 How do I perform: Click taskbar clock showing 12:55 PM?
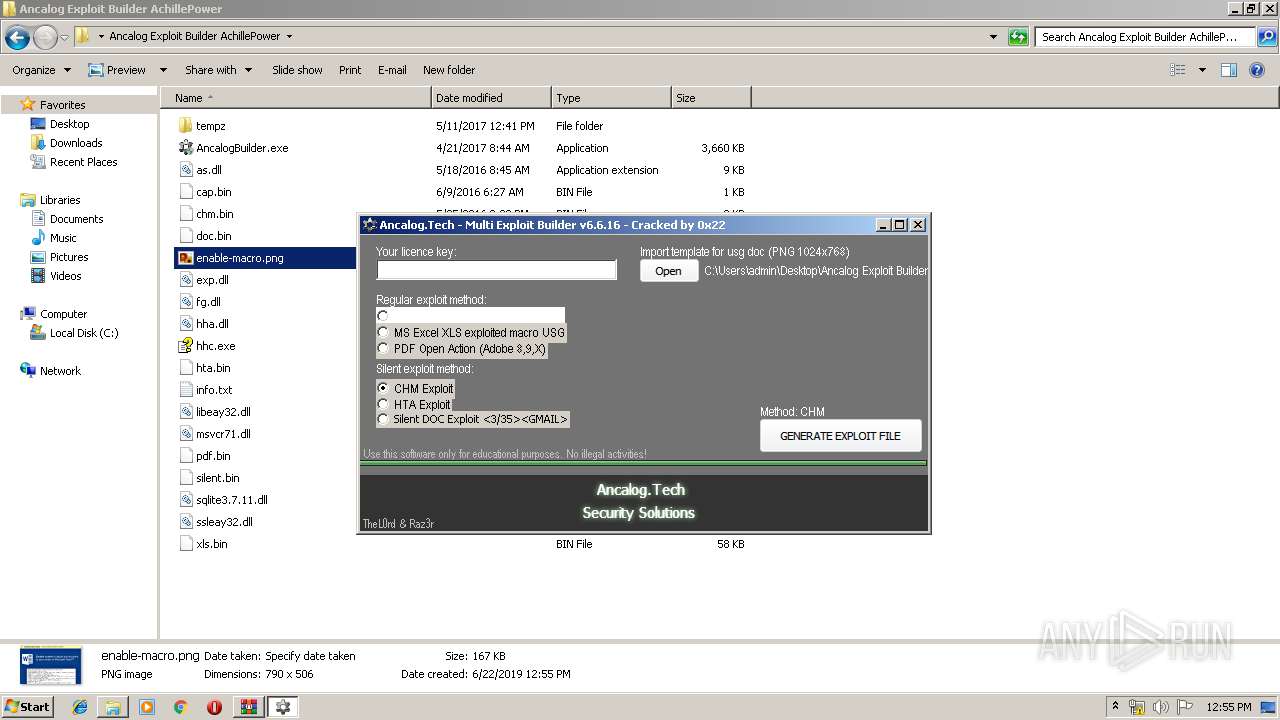(x=1229, y=707)
